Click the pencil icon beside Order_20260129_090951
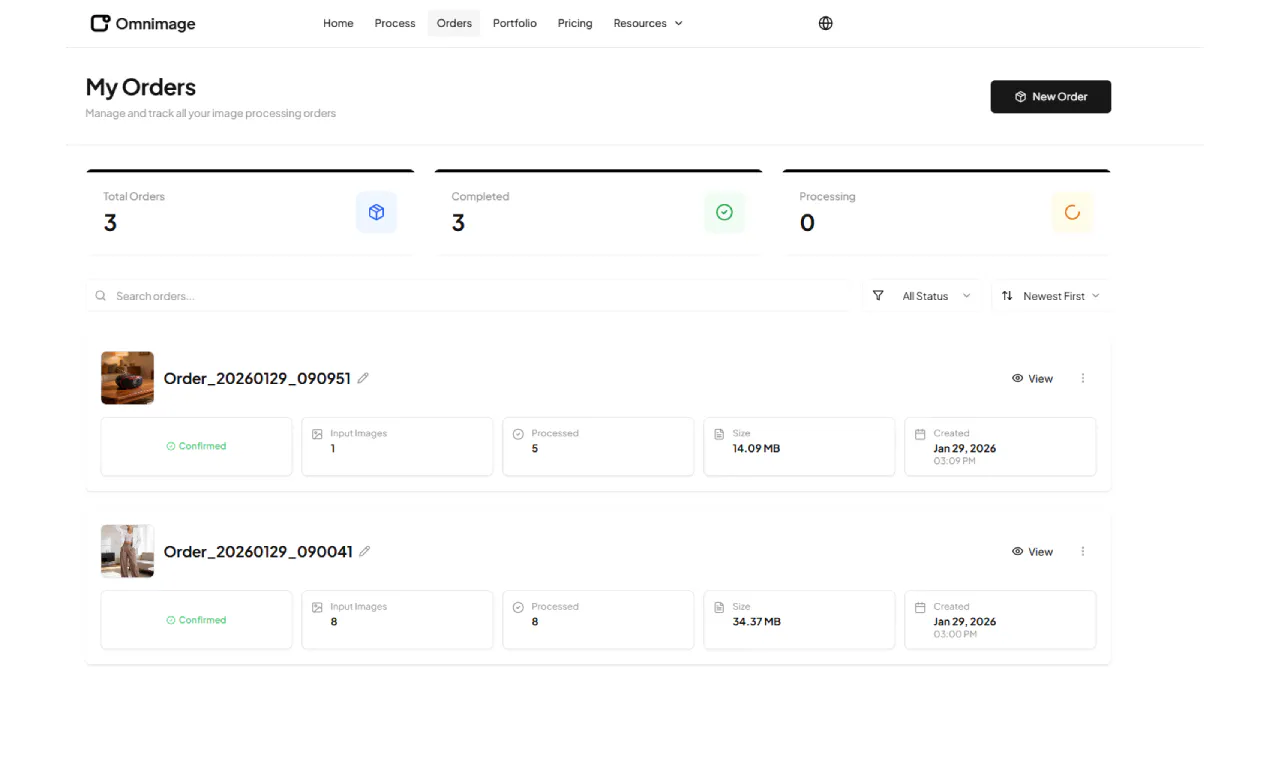Screen dimensions: 1270x760 pos(363,378)
